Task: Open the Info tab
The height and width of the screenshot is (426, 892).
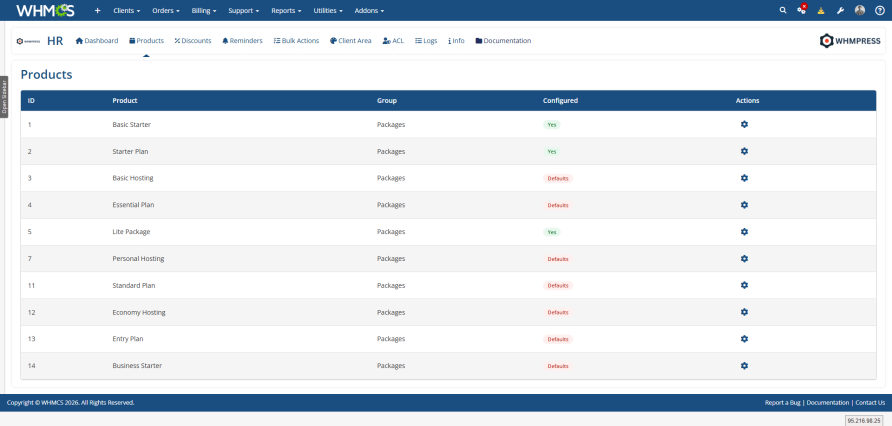Action: (456, 41)
